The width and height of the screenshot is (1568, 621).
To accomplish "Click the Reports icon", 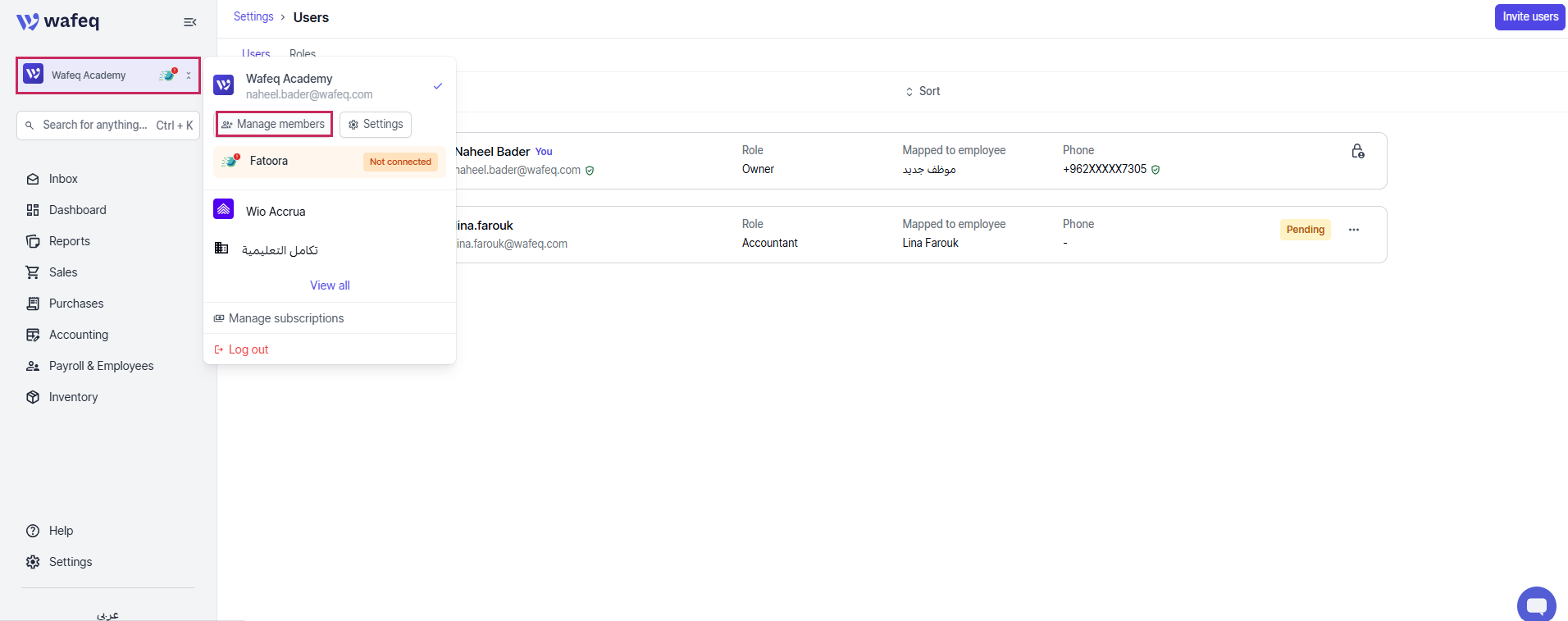I will click(33, 241).
